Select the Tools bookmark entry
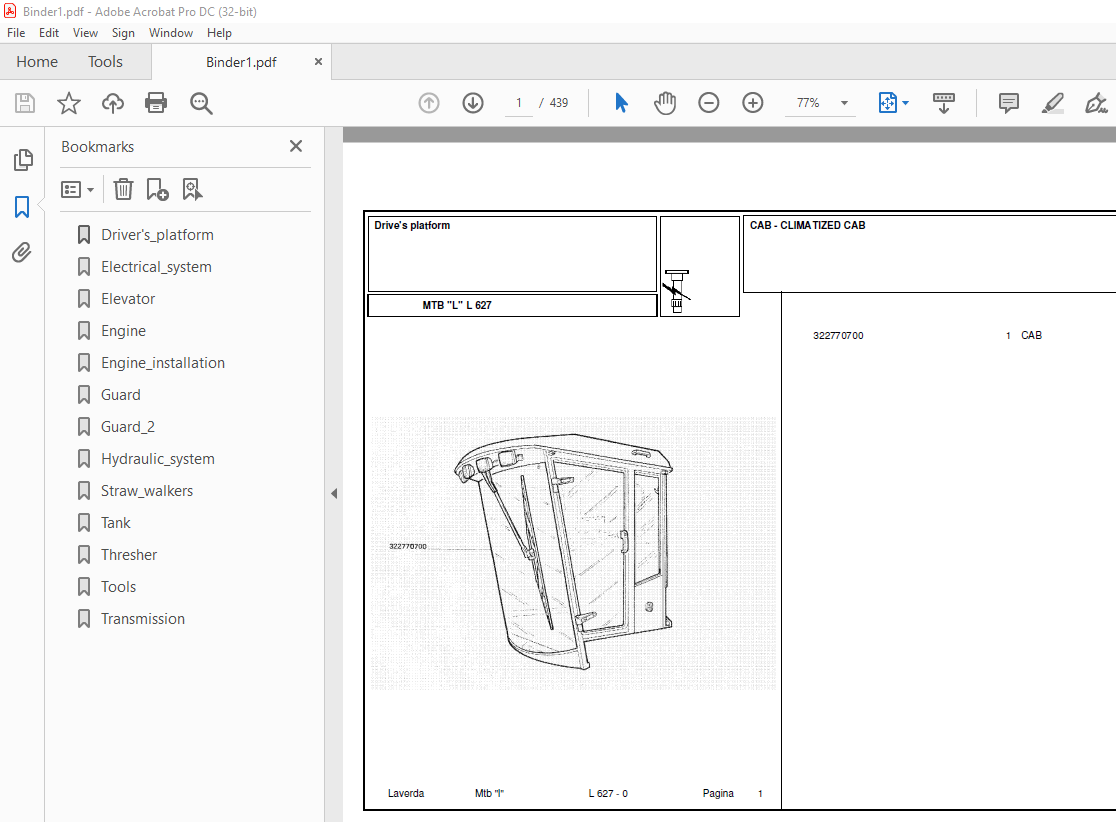The width and height of the screenshot is (1116, 822). (x=118, y=587)
